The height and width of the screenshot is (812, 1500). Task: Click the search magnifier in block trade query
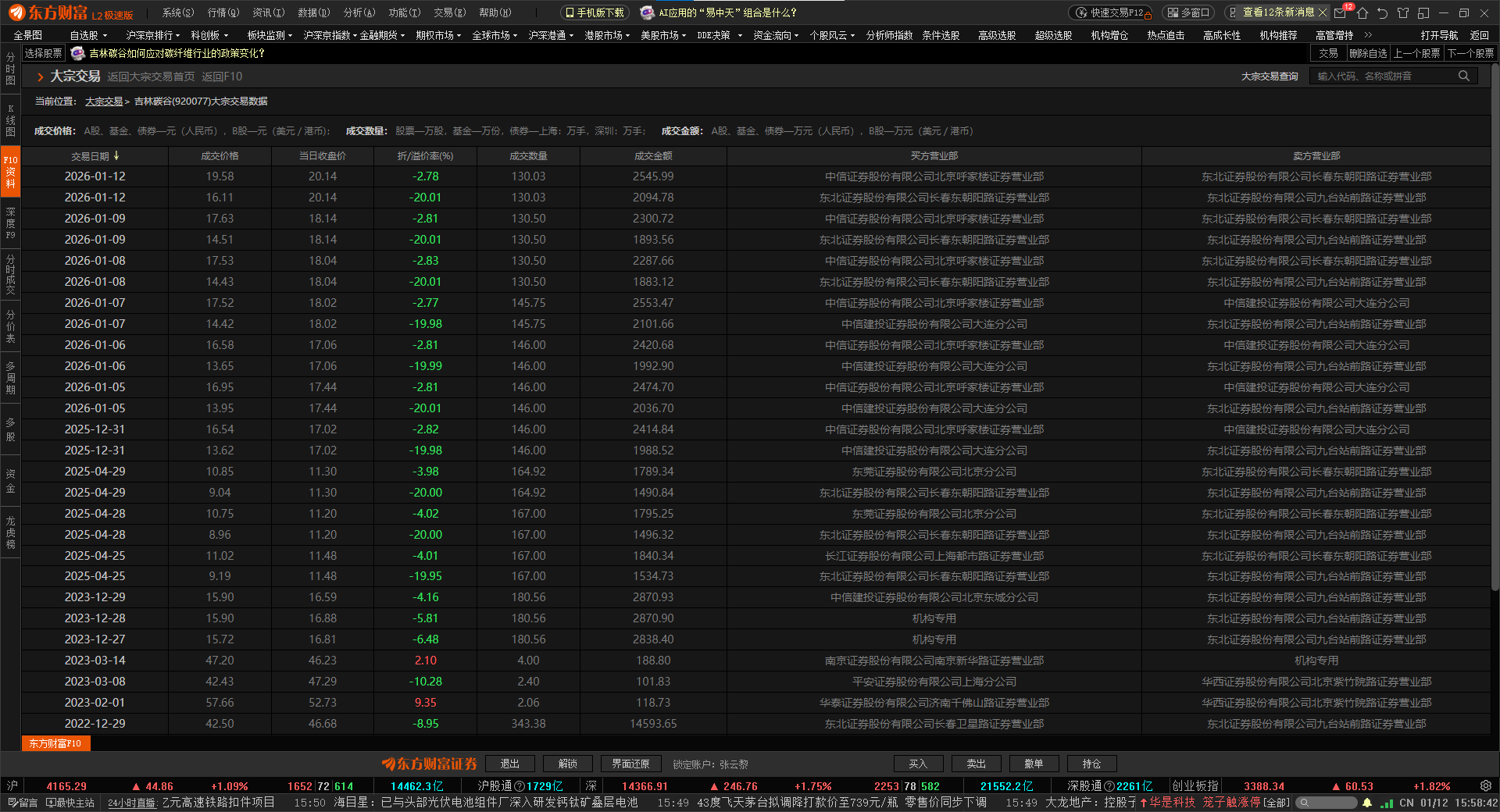[x=1464, y=76]
